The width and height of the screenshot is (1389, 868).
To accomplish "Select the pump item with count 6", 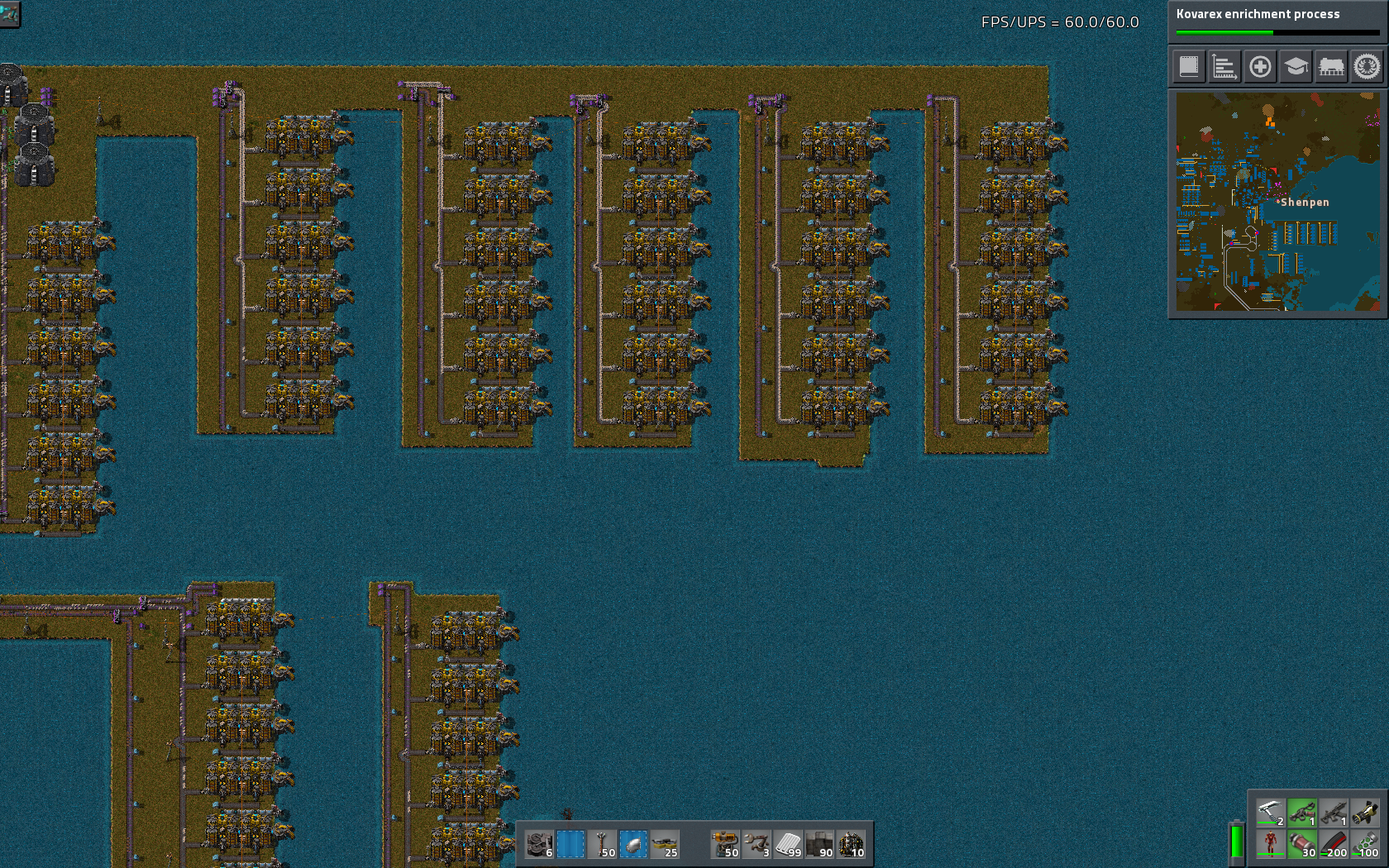I will tap(539, 845).
